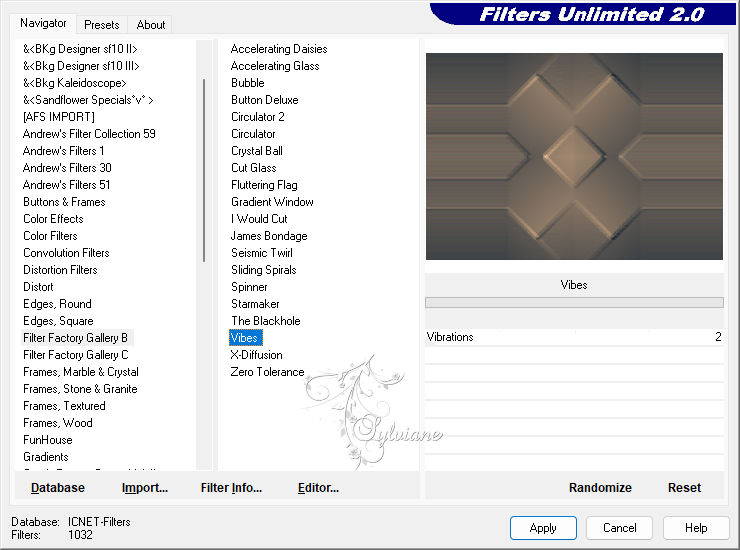Image resolution: width=740 pixels, height=550 pixels.
Task: Select Filter Factory Gallery C
Action: click(76, 355)
